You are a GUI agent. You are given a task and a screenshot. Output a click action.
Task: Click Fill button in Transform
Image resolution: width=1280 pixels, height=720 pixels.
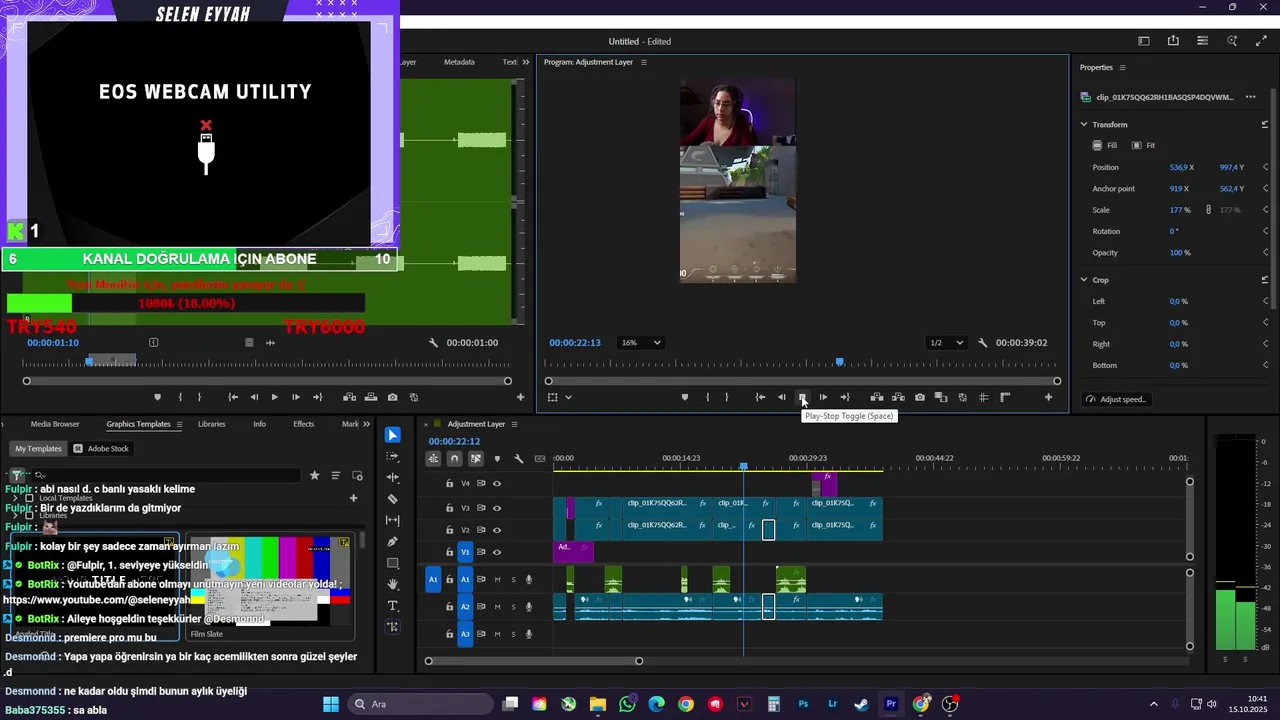[x=1105, y=146]
